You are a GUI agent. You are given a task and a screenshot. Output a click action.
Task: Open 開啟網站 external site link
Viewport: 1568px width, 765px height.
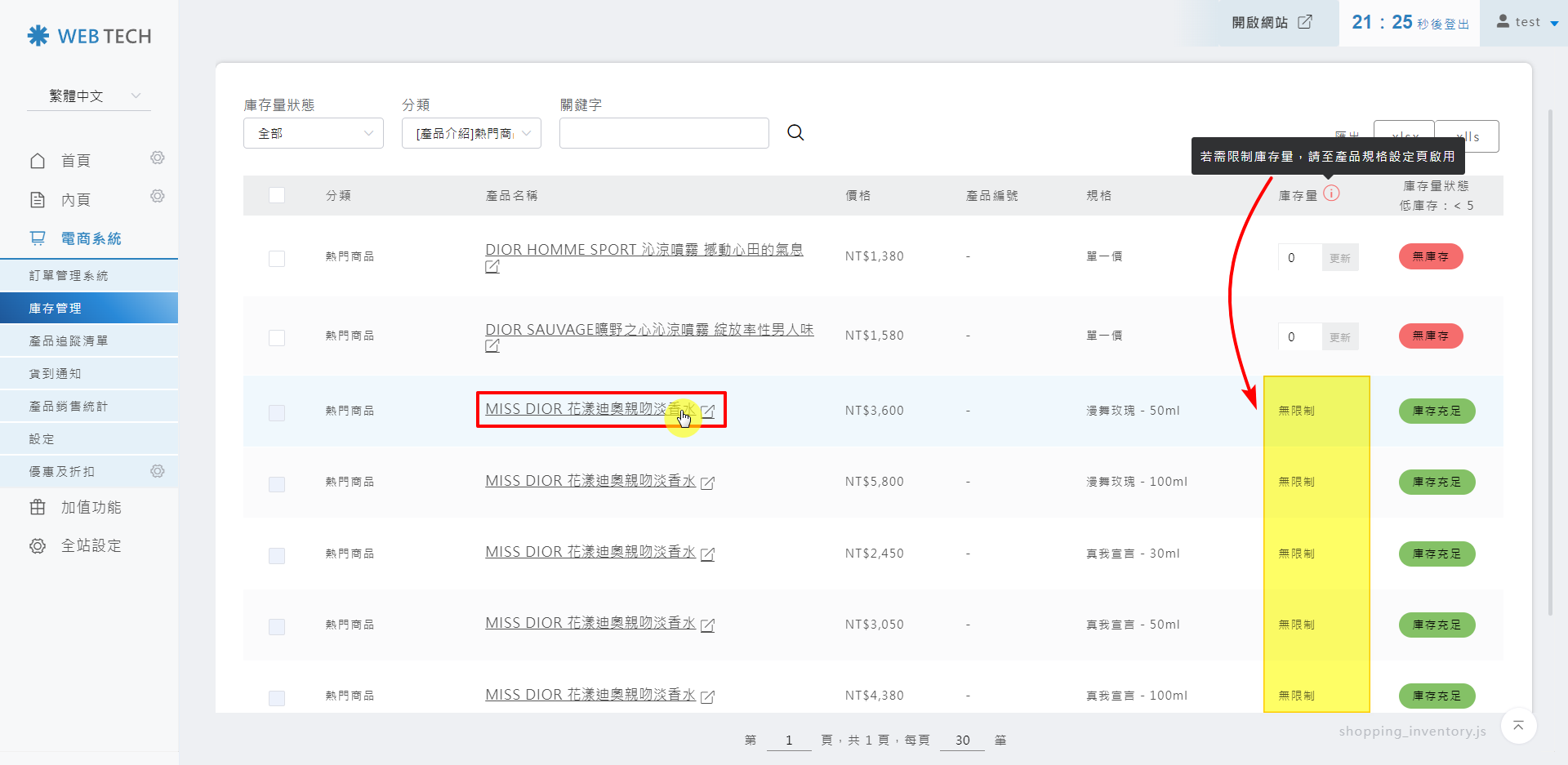click(1272, 23)
